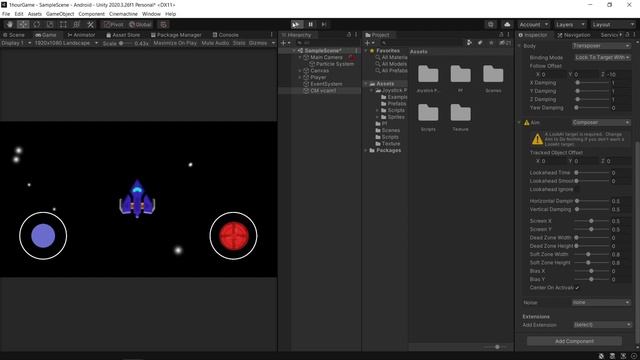Click the Project panel create plus button
640x360 pixels.
pos(369,43)
